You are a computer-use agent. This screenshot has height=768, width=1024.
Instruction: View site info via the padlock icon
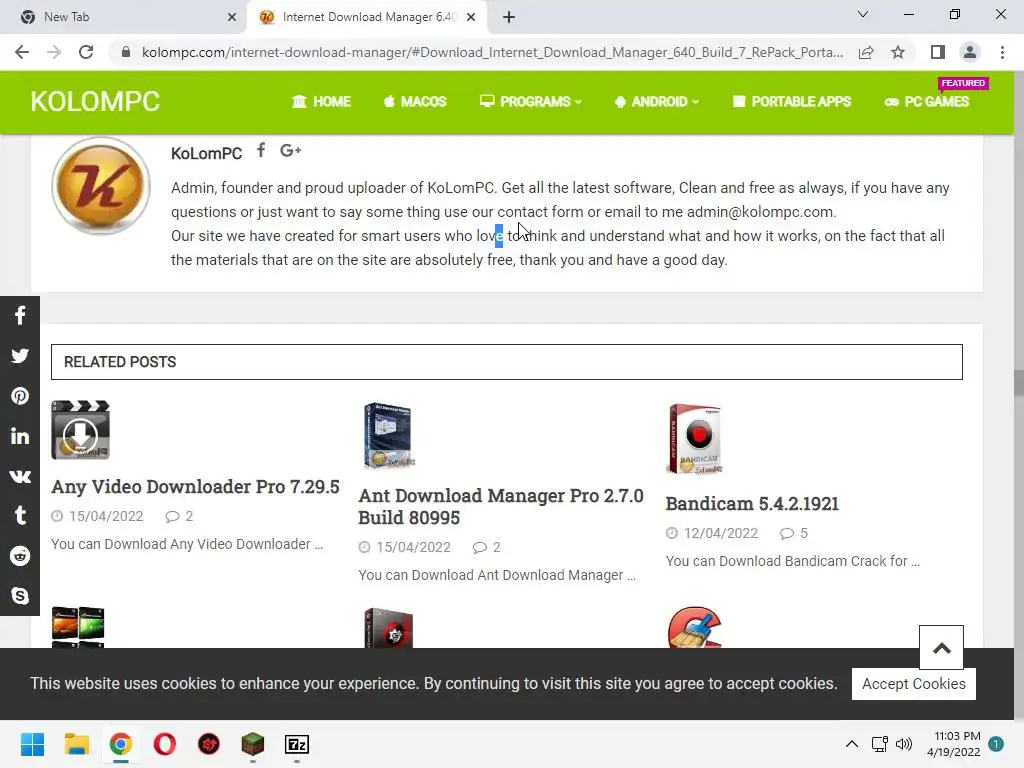pyautogui.click(x=126, y=52)
